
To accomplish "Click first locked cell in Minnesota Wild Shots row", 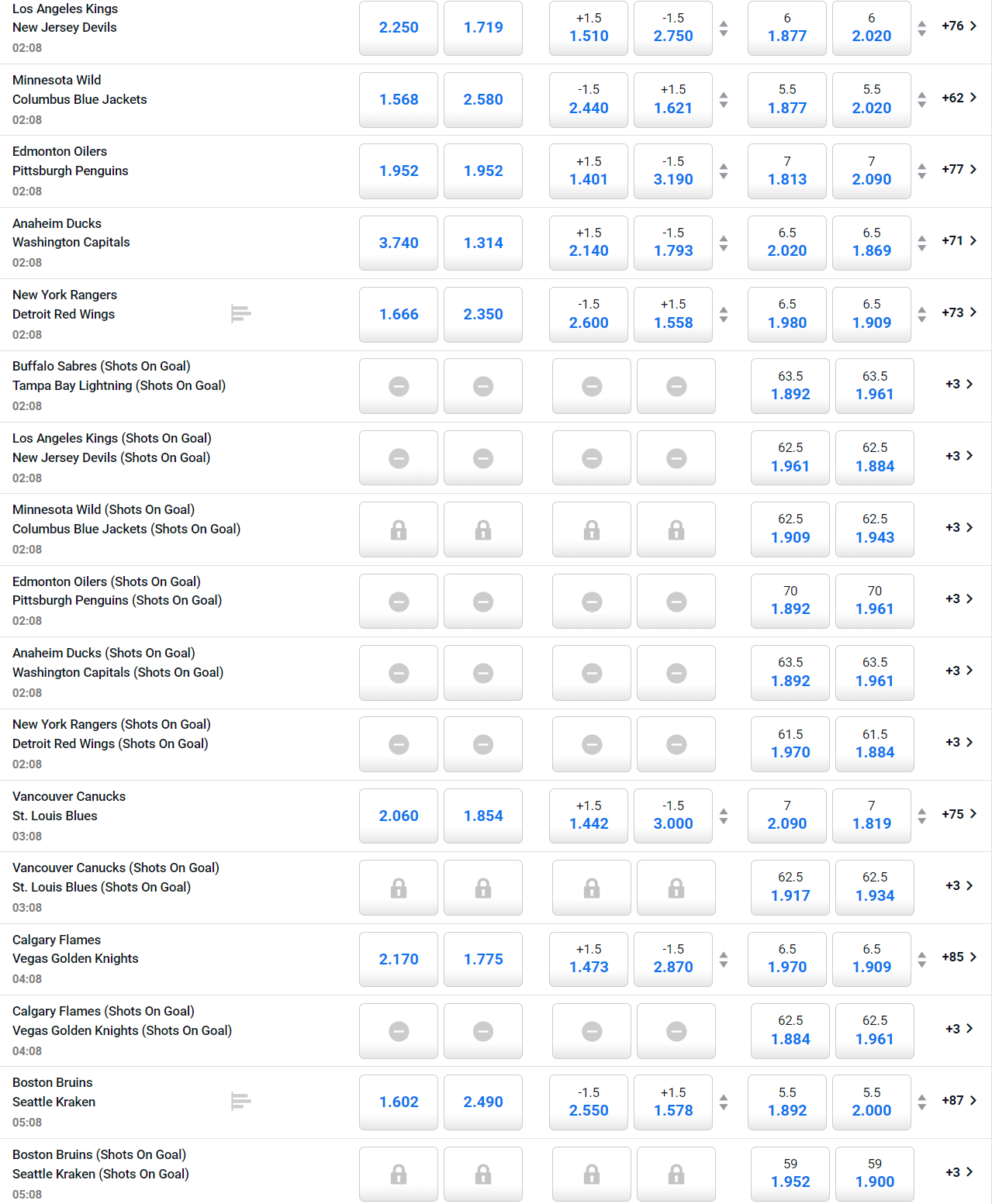I will coord(399,530).
